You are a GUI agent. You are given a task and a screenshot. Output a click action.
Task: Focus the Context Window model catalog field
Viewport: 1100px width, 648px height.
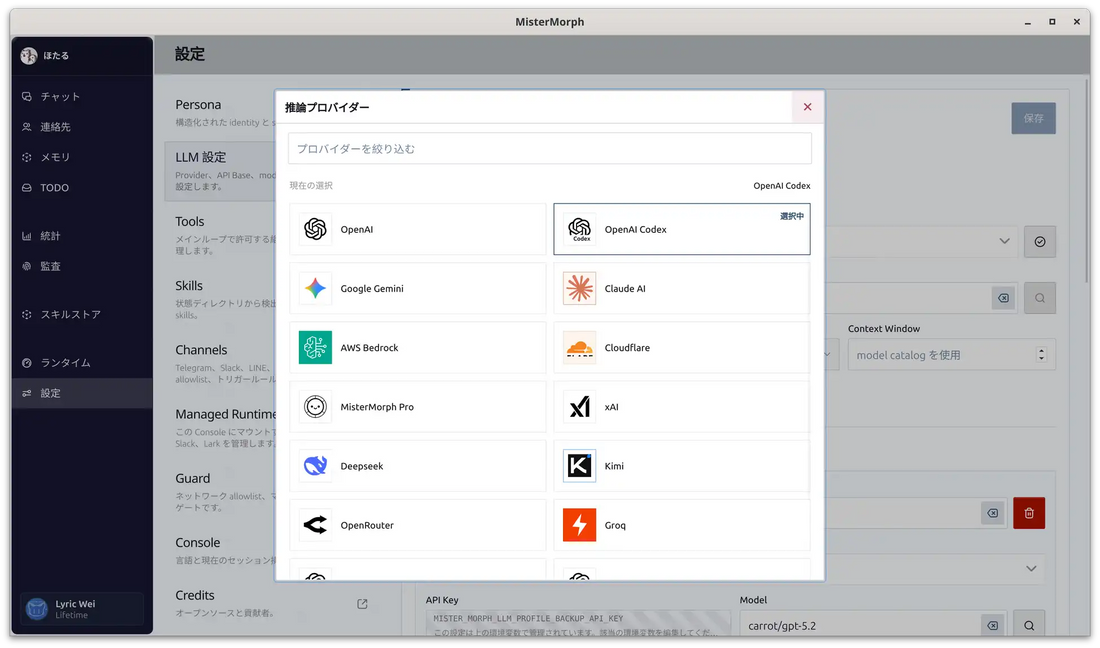click(951, 355)
